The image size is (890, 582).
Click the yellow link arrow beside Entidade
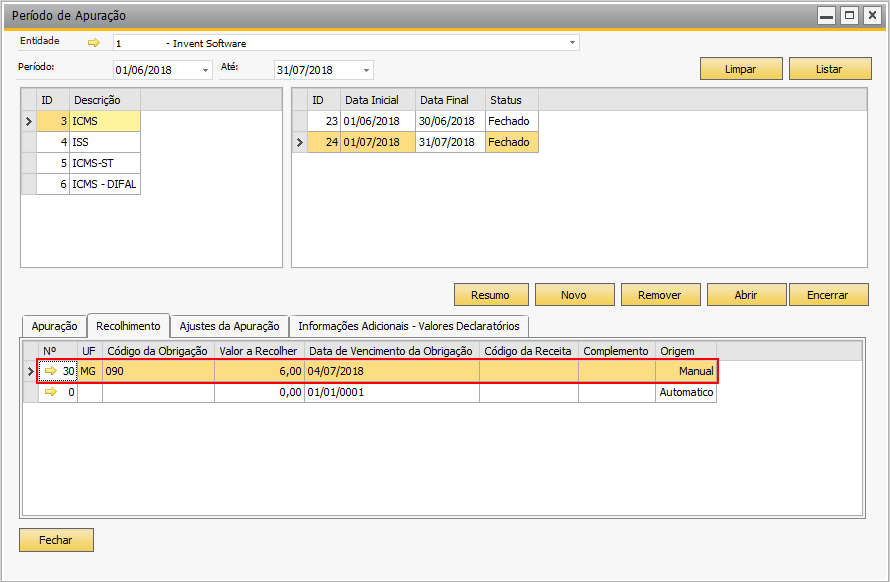point(94,43)
